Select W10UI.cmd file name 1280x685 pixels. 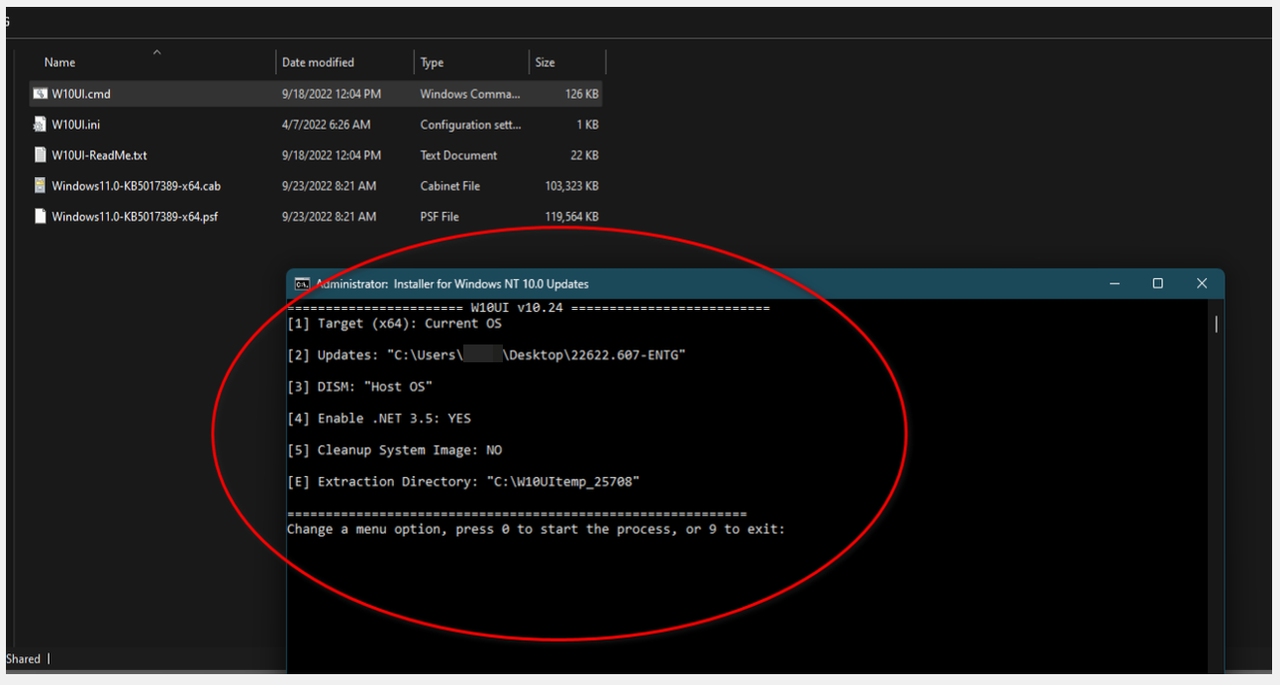(81, 94)
